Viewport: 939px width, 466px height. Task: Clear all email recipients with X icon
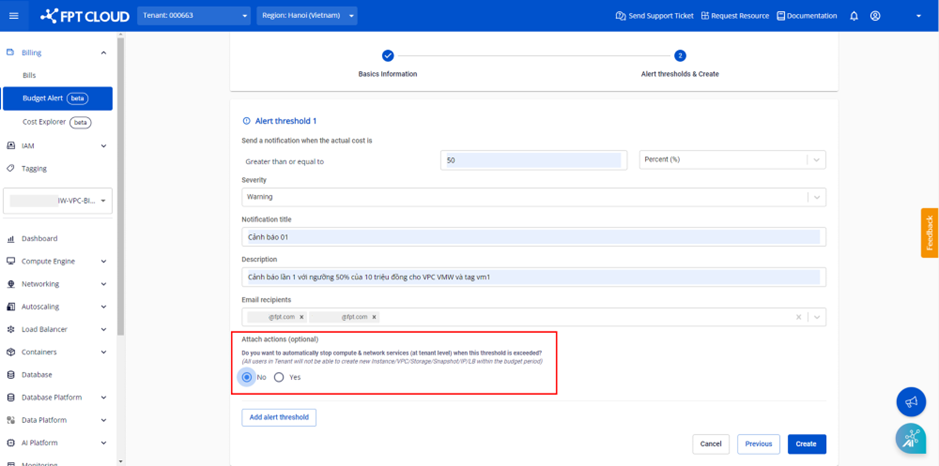click(798, 317)
